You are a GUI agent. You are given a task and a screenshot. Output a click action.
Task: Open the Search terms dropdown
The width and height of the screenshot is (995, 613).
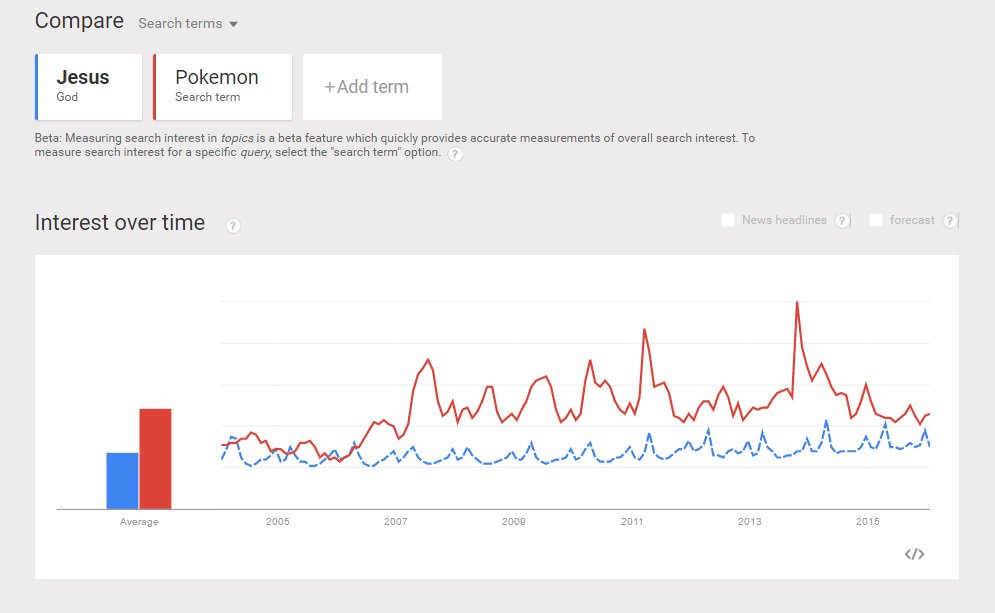[188, 23]
